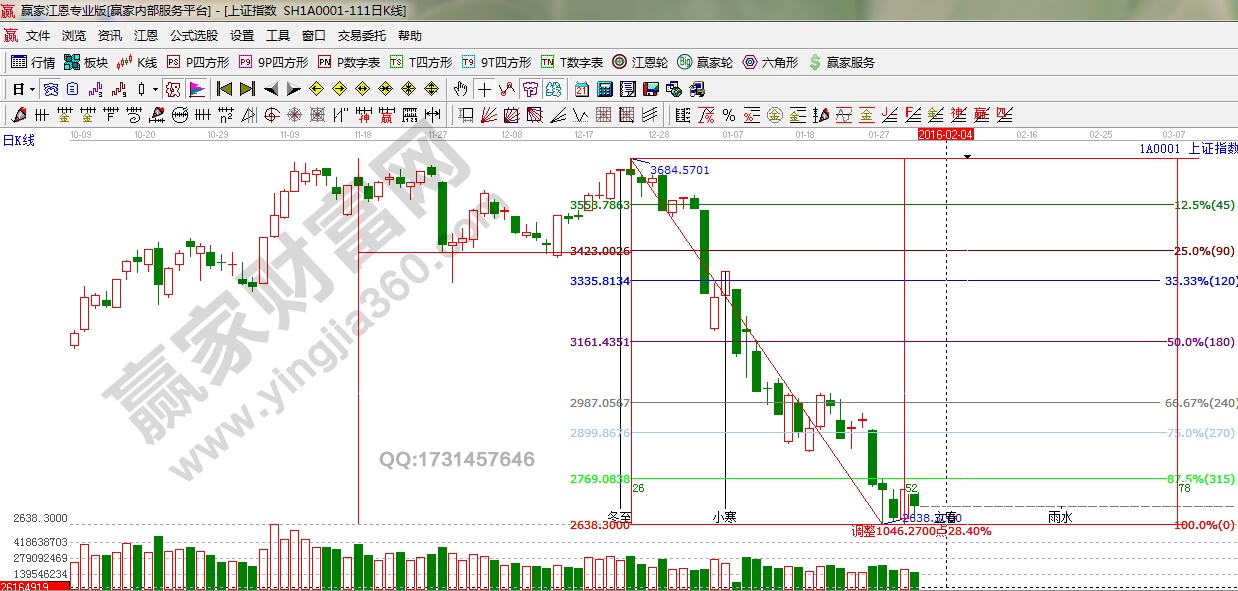Open the 公式选股 menu
The image size is (1238, 591).
(193, 36)
